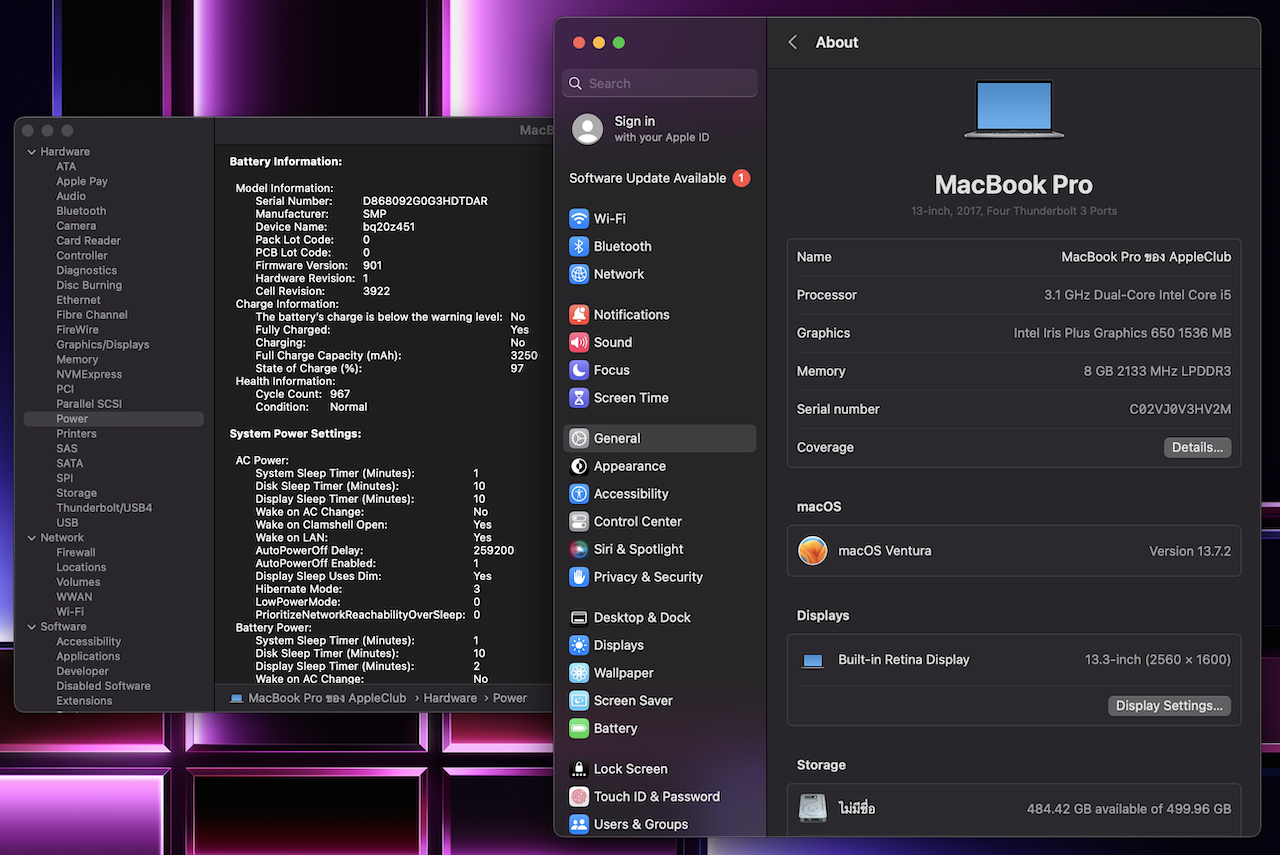Select Applications under Software in System Information

(88, 657)
